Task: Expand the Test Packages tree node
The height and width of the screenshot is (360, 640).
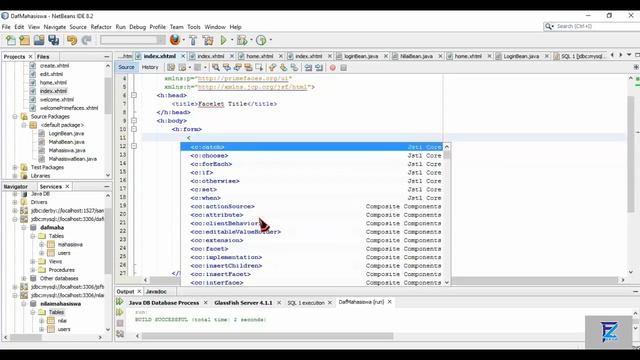Action: [x=15, y=167]
